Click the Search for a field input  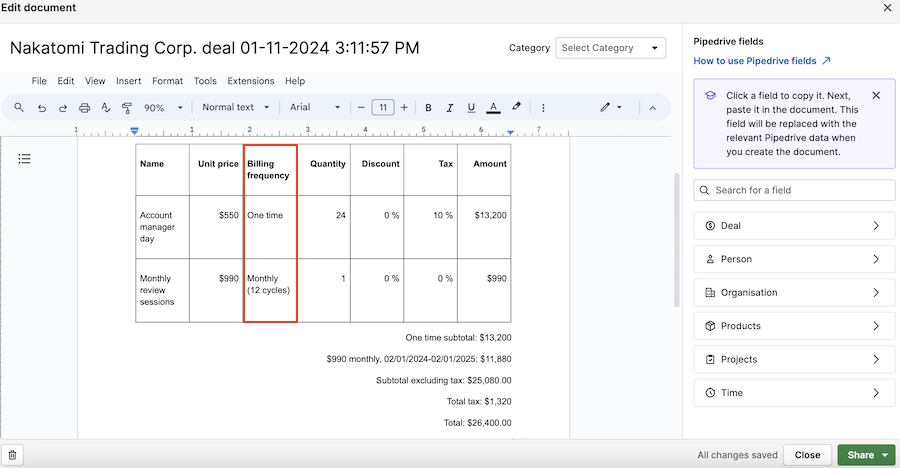pos(794,190)
